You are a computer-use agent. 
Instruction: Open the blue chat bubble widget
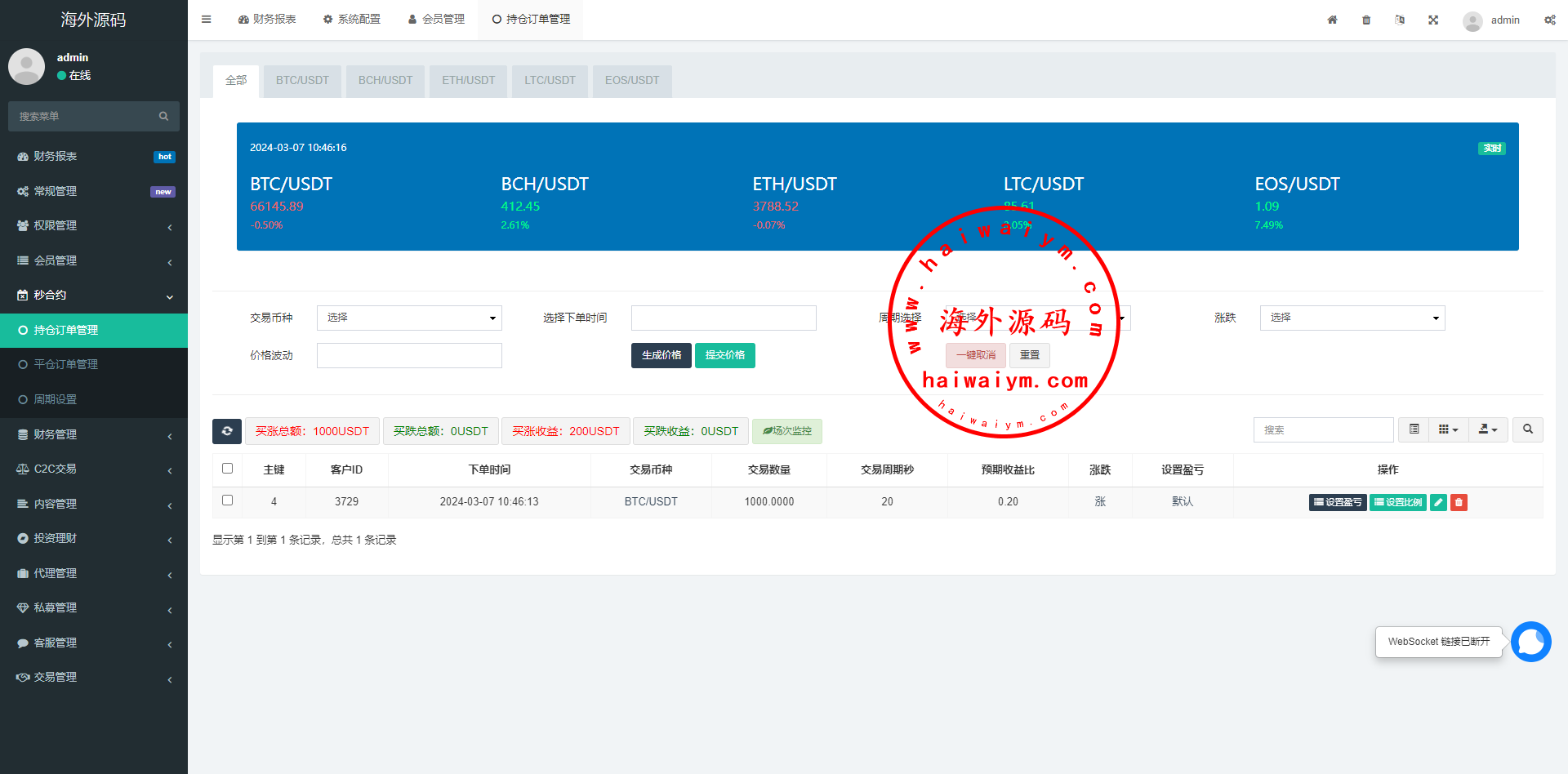click(x=1530, y=642)
